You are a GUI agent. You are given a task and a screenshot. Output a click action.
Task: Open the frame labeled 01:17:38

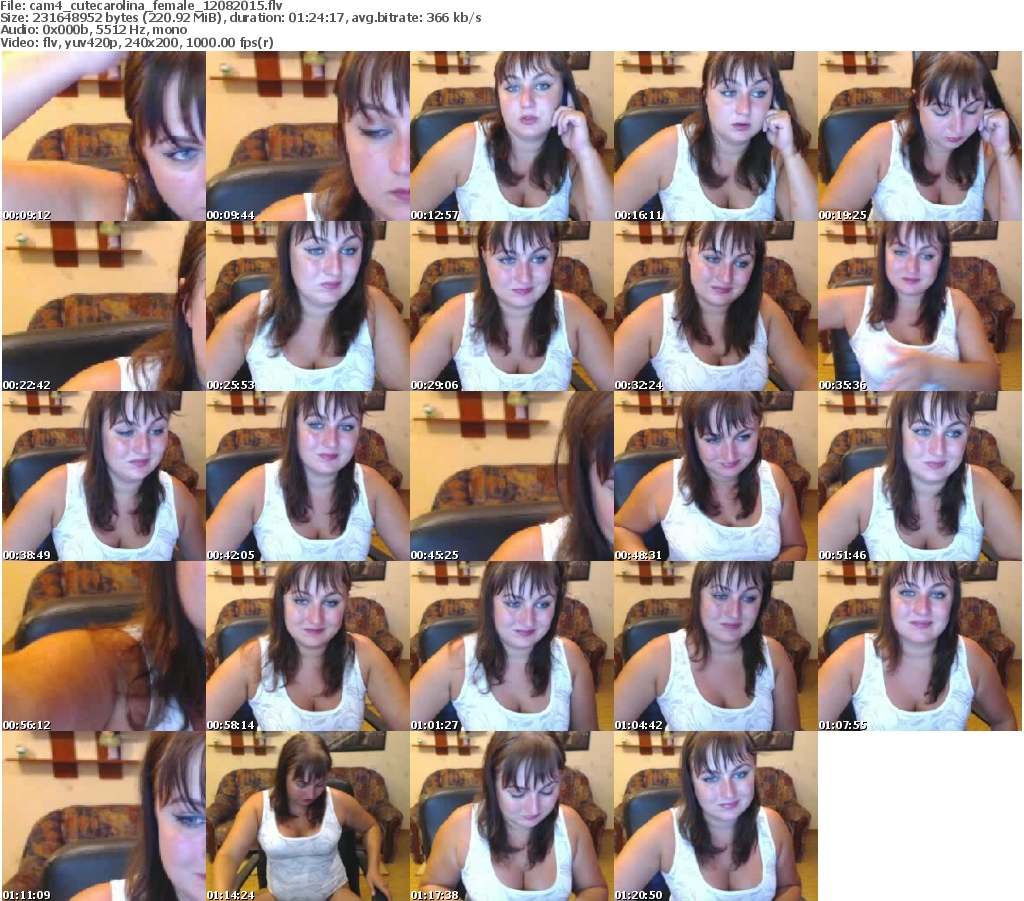512,816
